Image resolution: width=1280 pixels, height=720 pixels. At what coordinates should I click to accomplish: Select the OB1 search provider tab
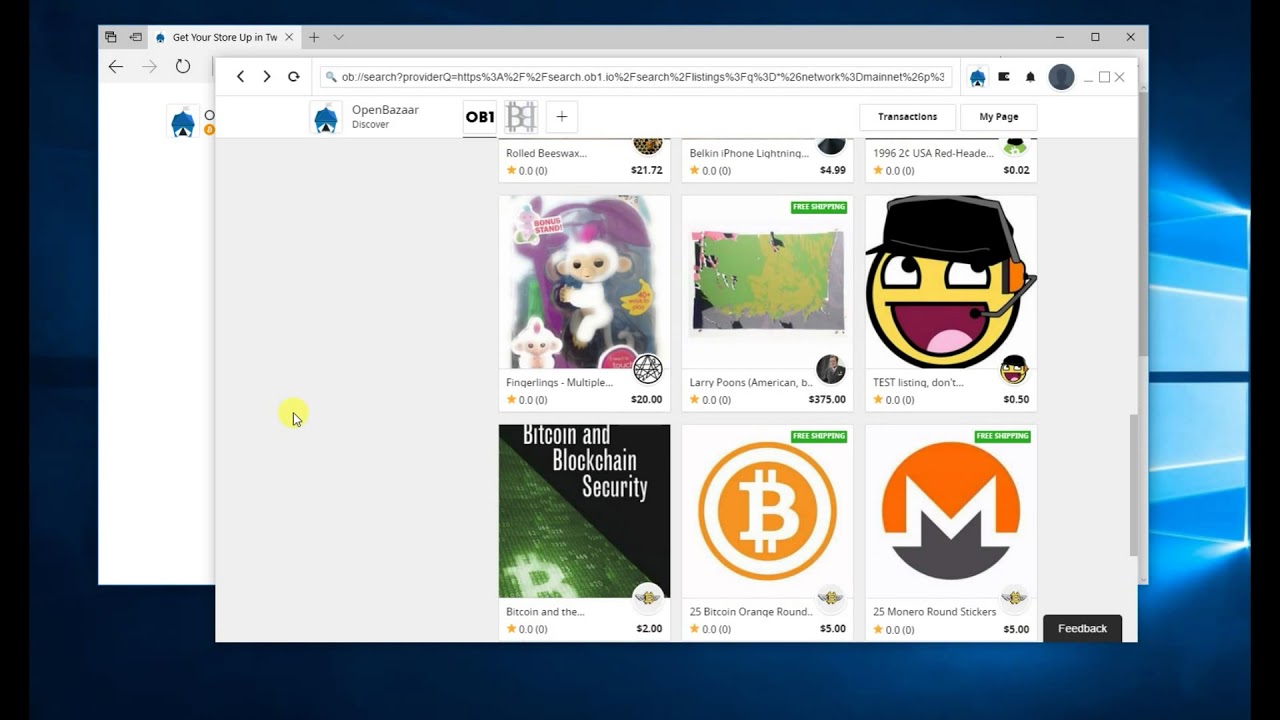(480, 117)
